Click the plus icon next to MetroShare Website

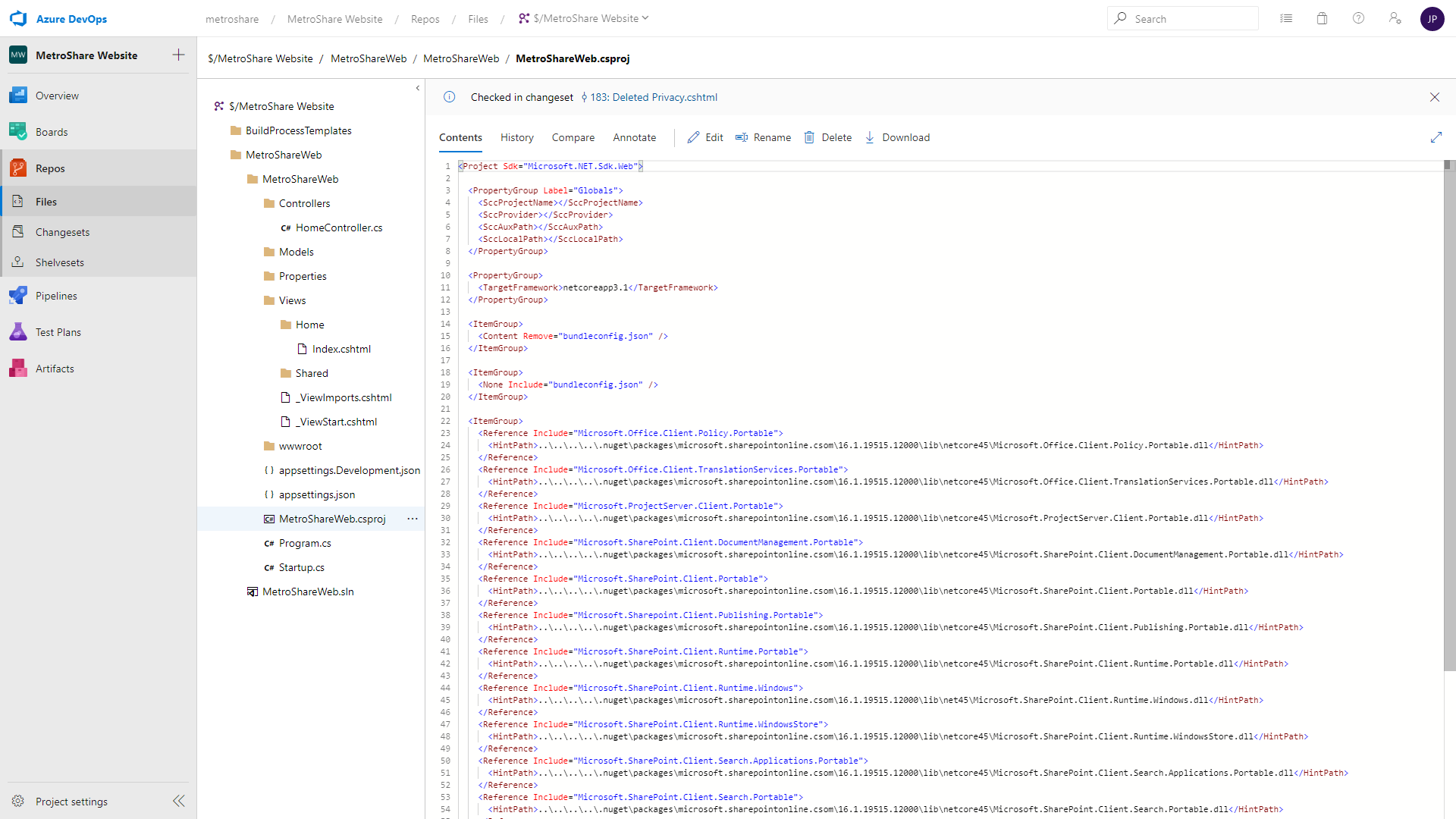tap(178, 55)
